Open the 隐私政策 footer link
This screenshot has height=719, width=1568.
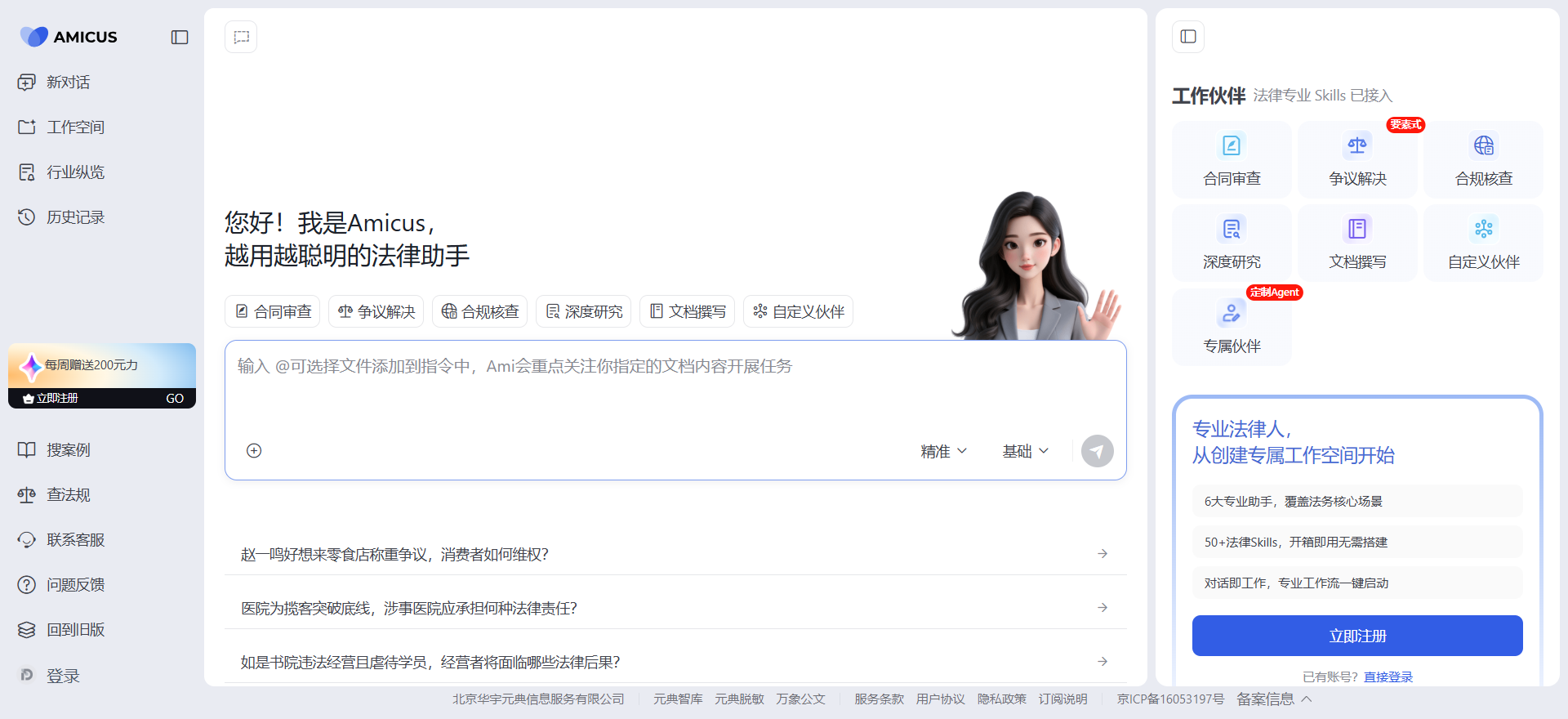point(1001,699)
